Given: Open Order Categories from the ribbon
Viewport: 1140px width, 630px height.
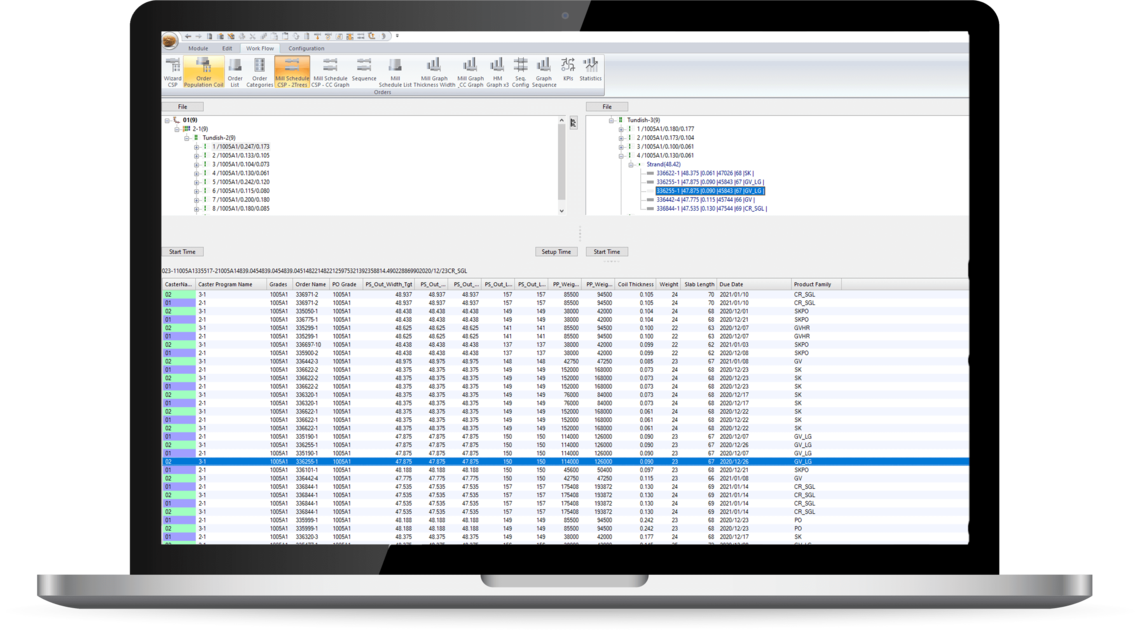Looking at the screenshot, I should point(259,70).
